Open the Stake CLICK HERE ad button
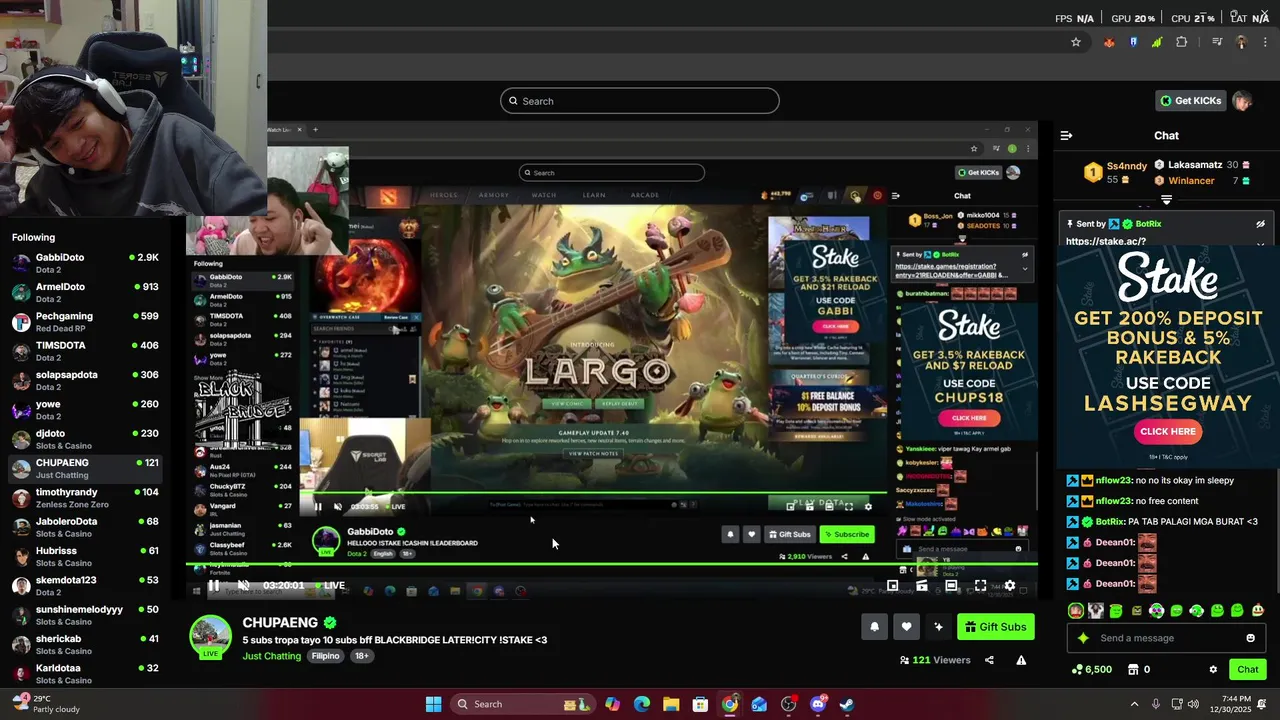 (x=1168, y=432)
